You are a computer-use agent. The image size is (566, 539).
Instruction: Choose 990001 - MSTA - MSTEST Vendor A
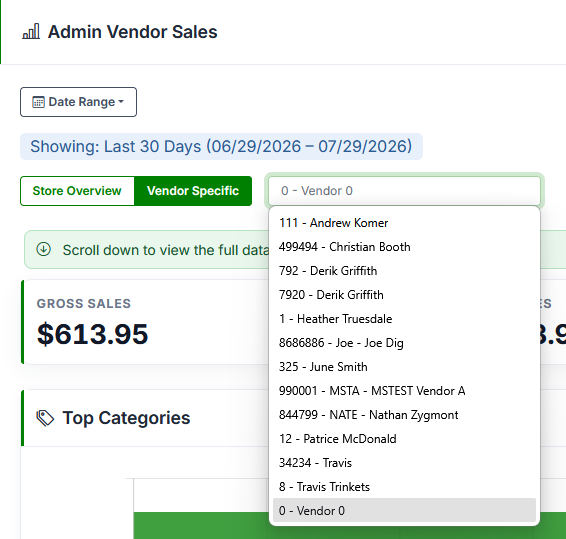[x=404, y=391]
